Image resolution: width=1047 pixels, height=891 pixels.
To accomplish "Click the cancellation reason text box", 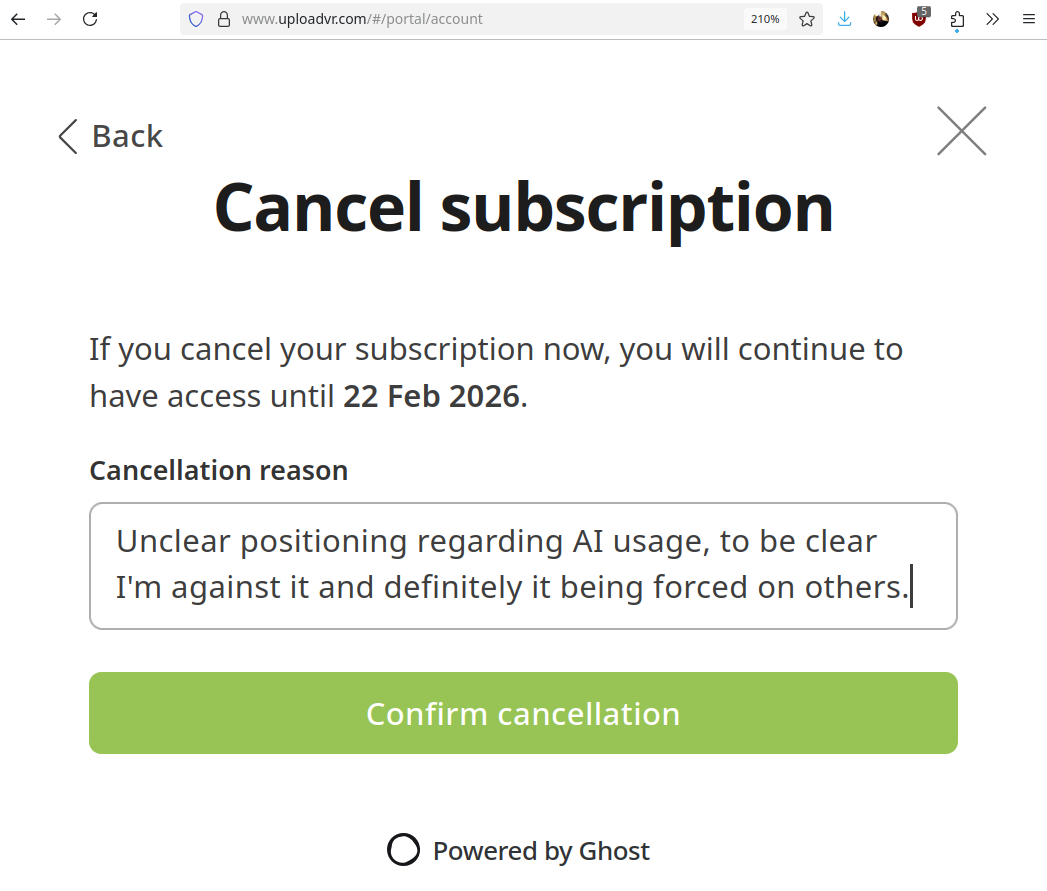I will coord(523,566).
